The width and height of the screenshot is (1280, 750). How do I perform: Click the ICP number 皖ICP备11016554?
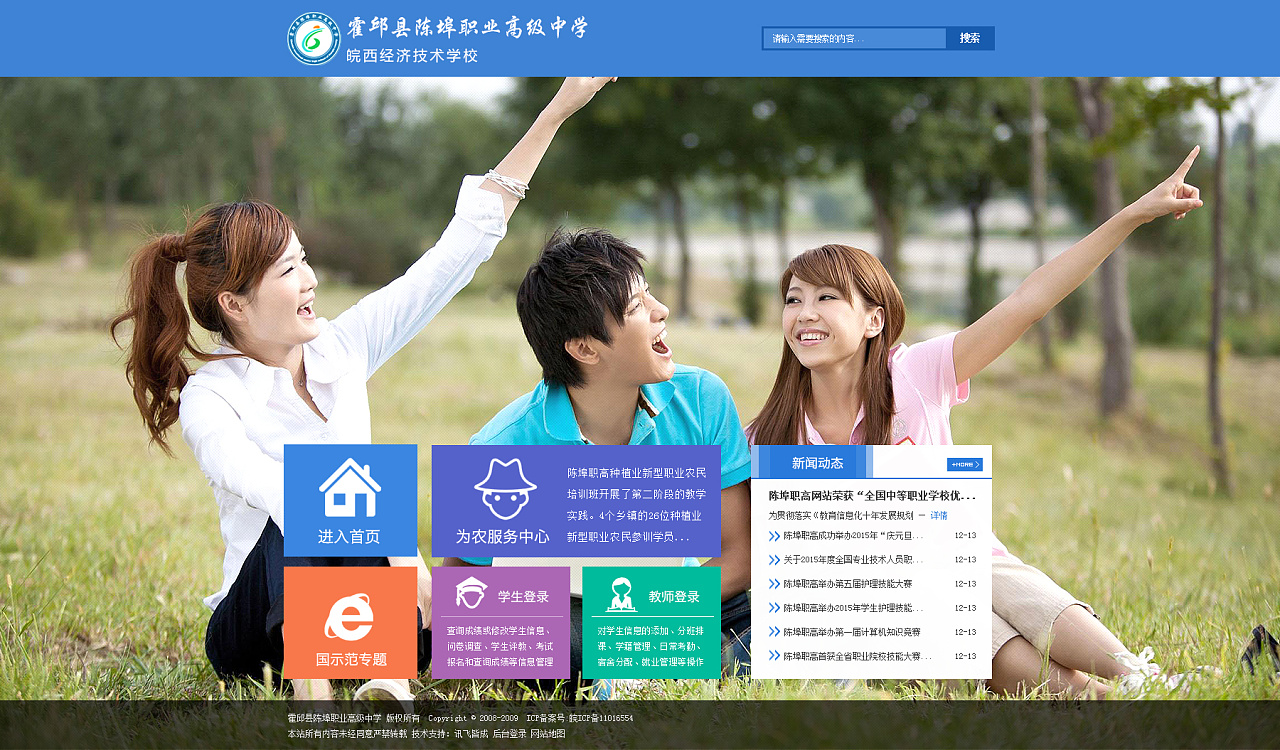coord(601,718)
